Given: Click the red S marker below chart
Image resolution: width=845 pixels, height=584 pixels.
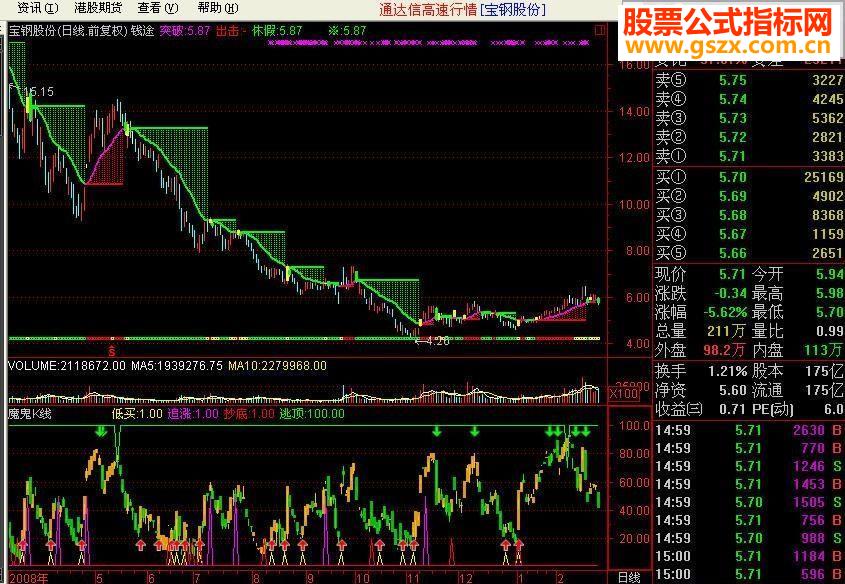Looking at the screenshot, I should tap(112, 351).
